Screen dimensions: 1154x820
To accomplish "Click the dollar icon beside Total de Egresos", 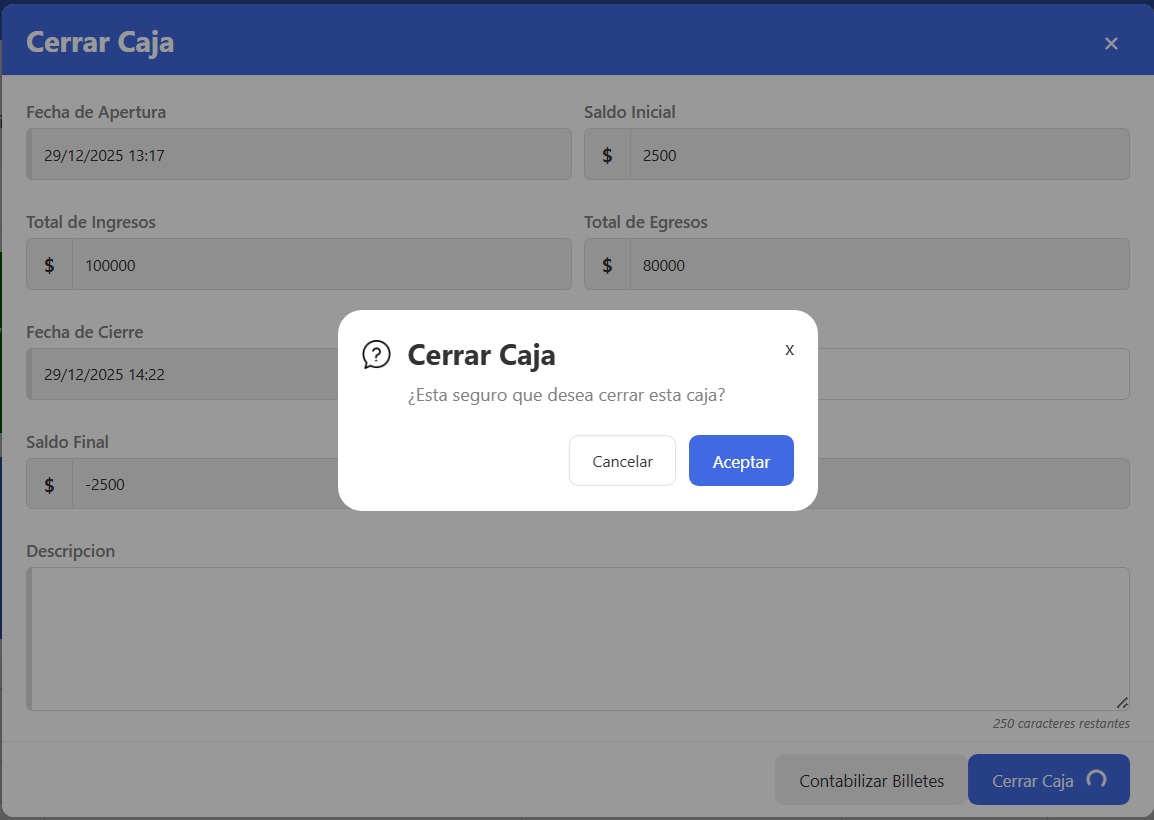I will coord(607,265).
